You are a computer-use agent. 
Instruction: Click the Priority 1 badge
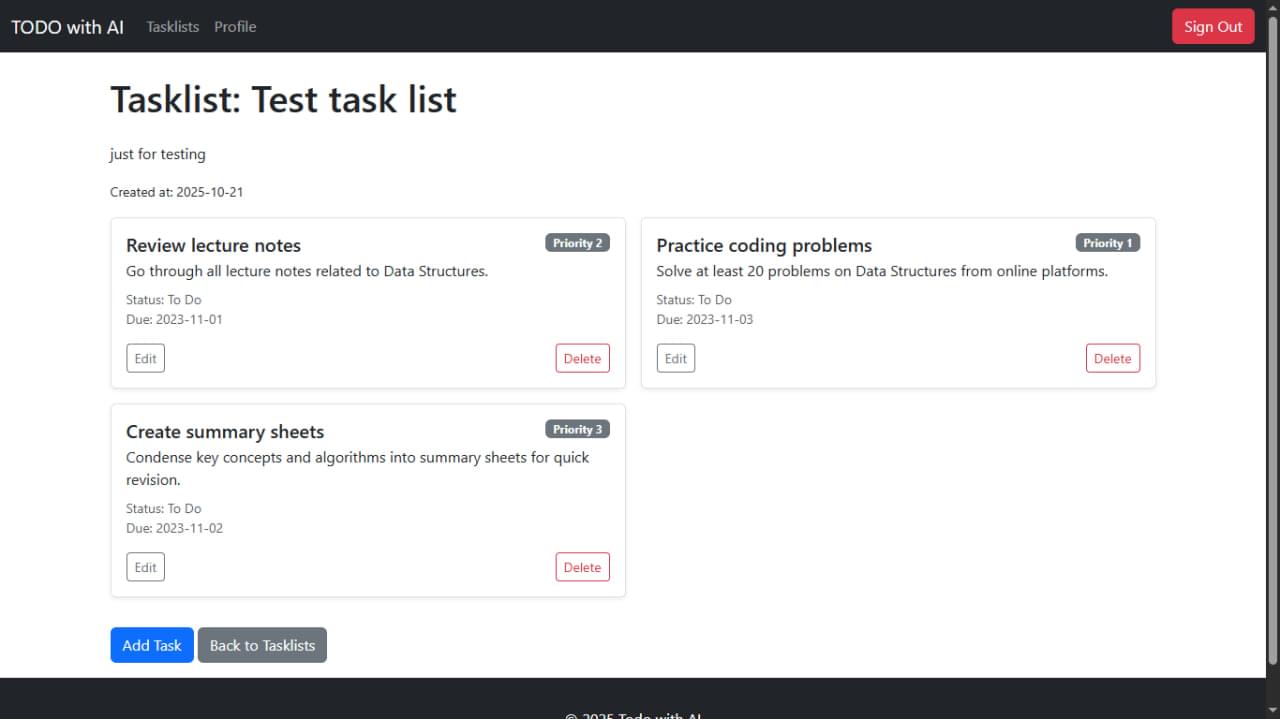pyautogui.click(x=1107, y=243)
